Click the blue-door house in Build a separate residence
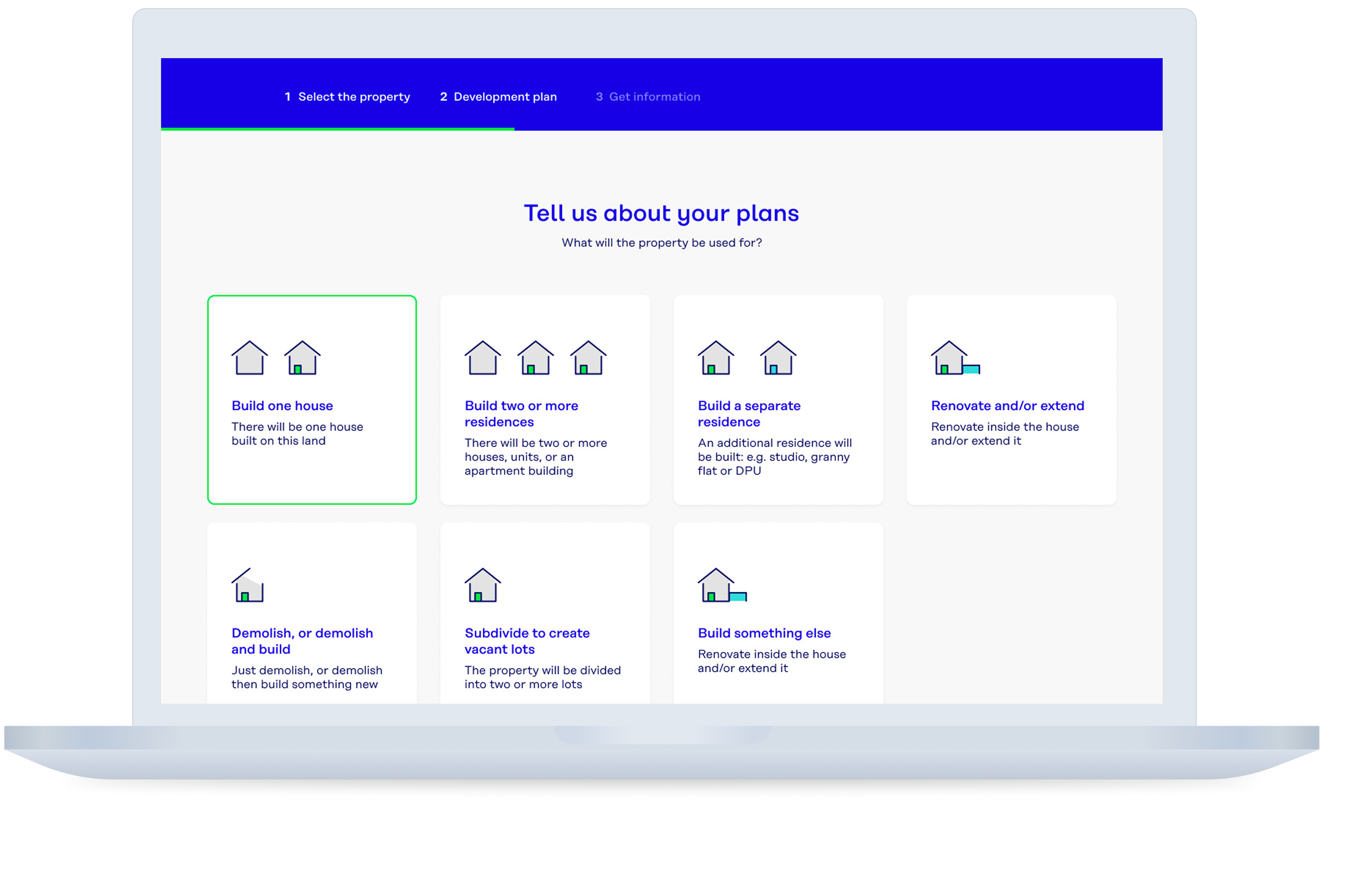Image resolution: width=1372 pixels, height=876 pixels. tap(778, 358)
